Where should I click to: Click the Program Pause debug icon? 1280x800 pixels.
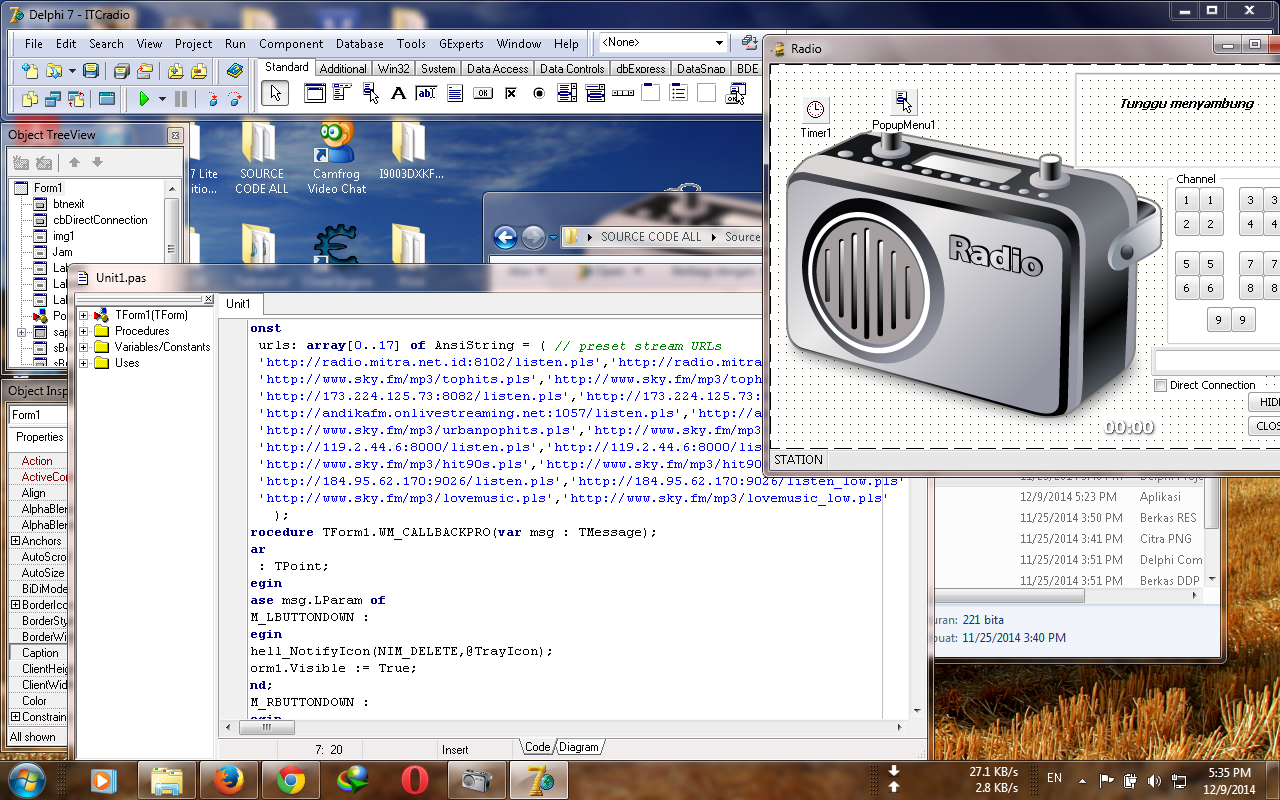point(181,97)
